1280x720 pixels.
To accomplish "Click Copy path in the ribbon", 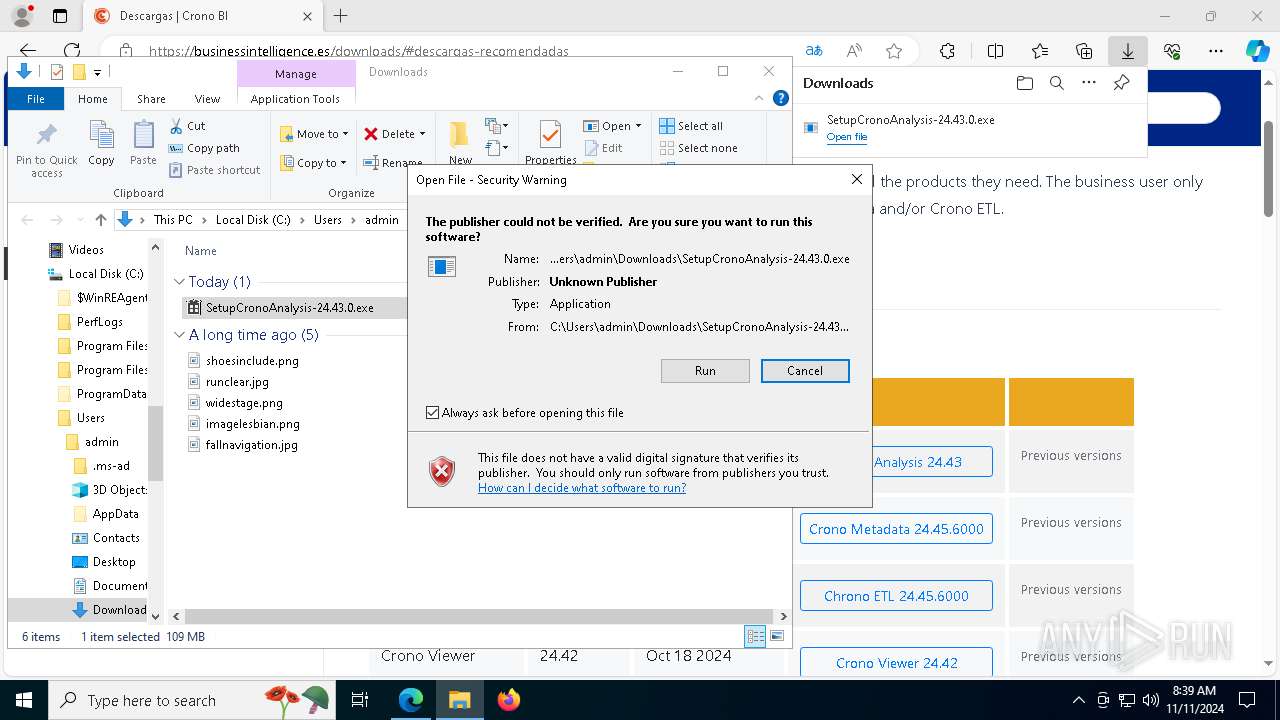I will point(204,148).
